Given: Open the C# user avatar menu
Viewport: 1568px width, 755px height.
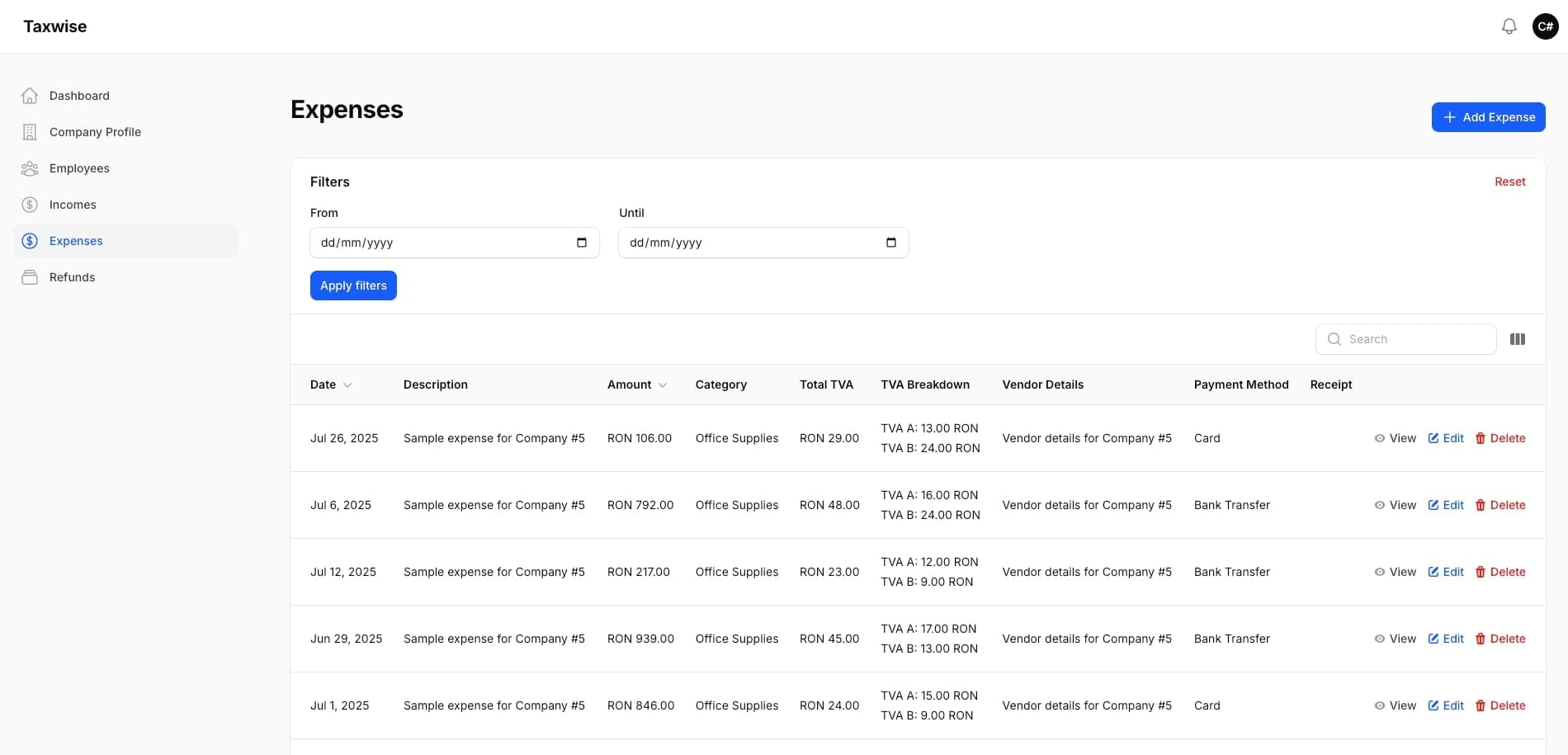Looking at the screenshot, I should point(1545,26).
